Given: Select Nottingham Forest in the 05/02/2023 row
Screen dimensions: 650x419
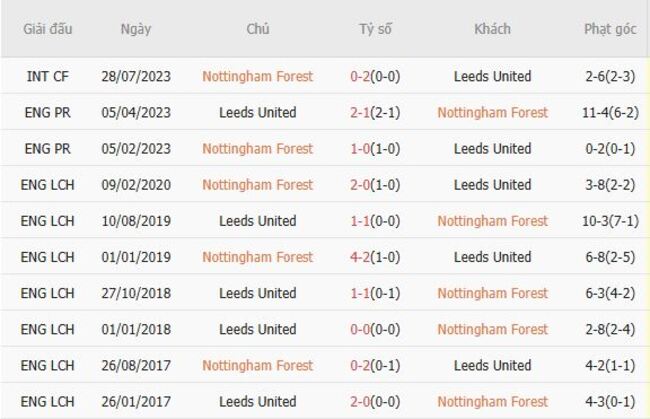Looking at the screenshot, I should (257, 148).
